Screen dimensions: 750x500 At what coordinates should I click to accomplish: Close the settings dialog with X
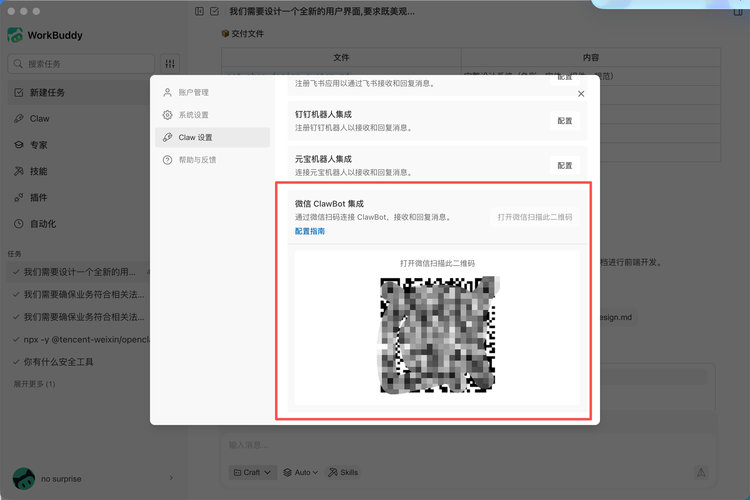[581, 94]
